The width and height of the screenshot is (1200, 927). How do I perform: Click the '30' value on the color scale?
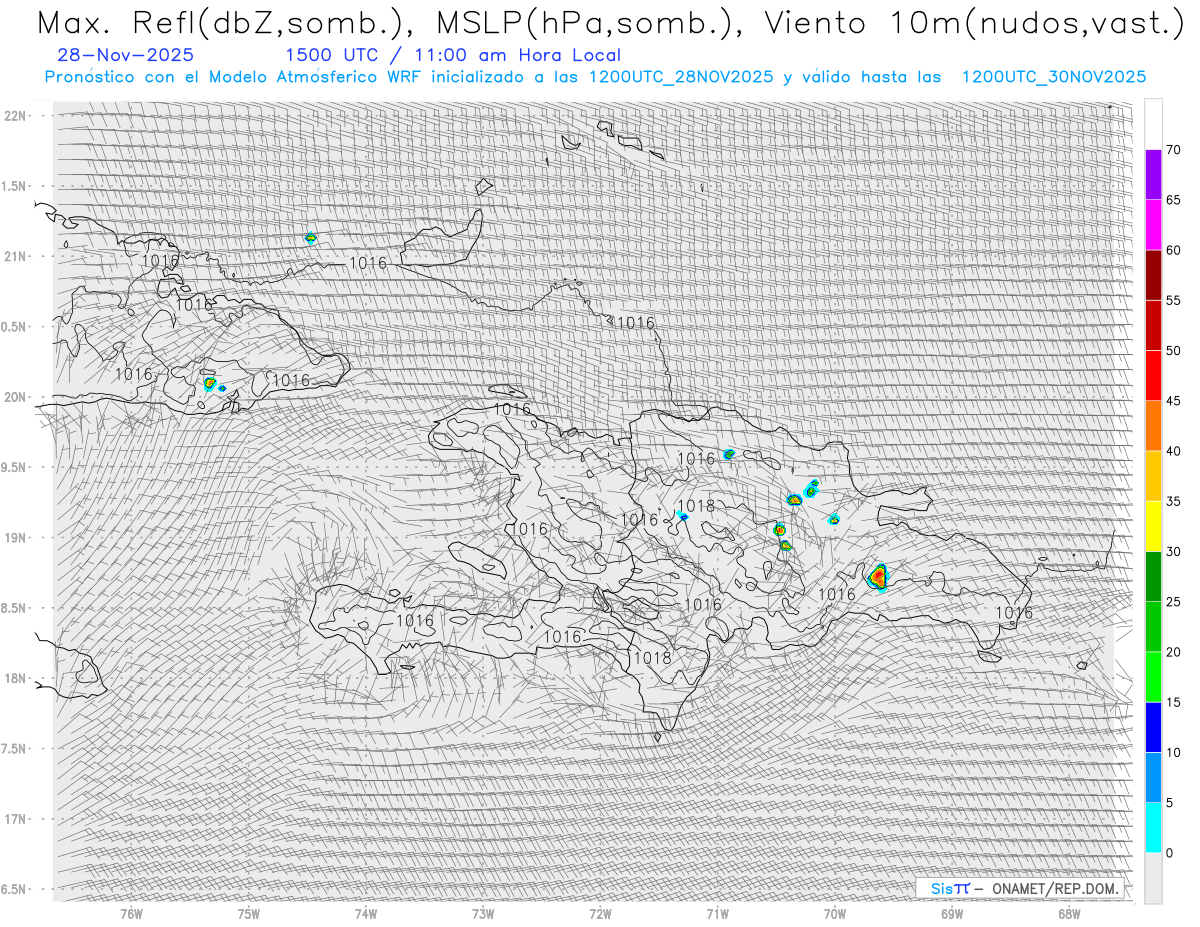click(x=1174, y=552)
